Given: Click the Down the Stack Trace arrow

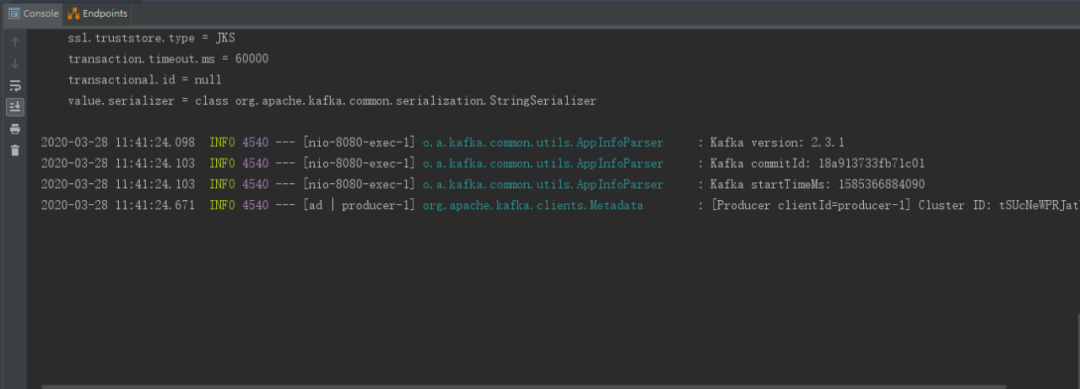Looking at the screenshot, I should [x=15, y=64].
